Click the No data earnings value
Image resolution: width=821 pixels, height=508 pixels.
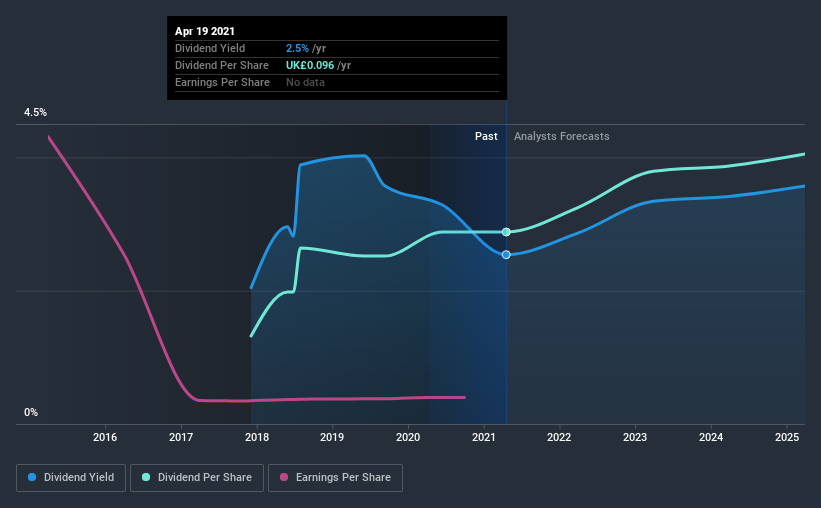pyautogui.click(x=305, y=82)
